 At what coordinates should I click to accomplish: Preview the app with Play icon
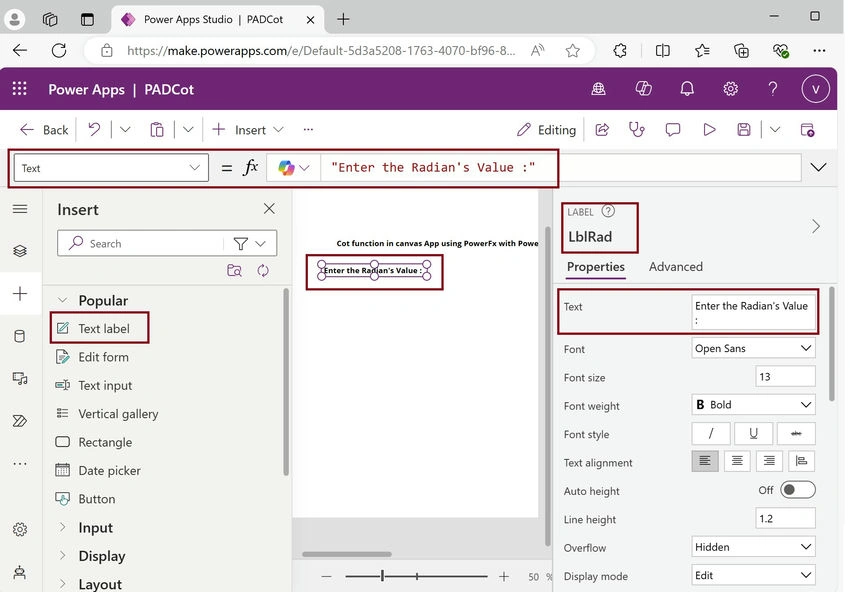click(x=709, y=130)
